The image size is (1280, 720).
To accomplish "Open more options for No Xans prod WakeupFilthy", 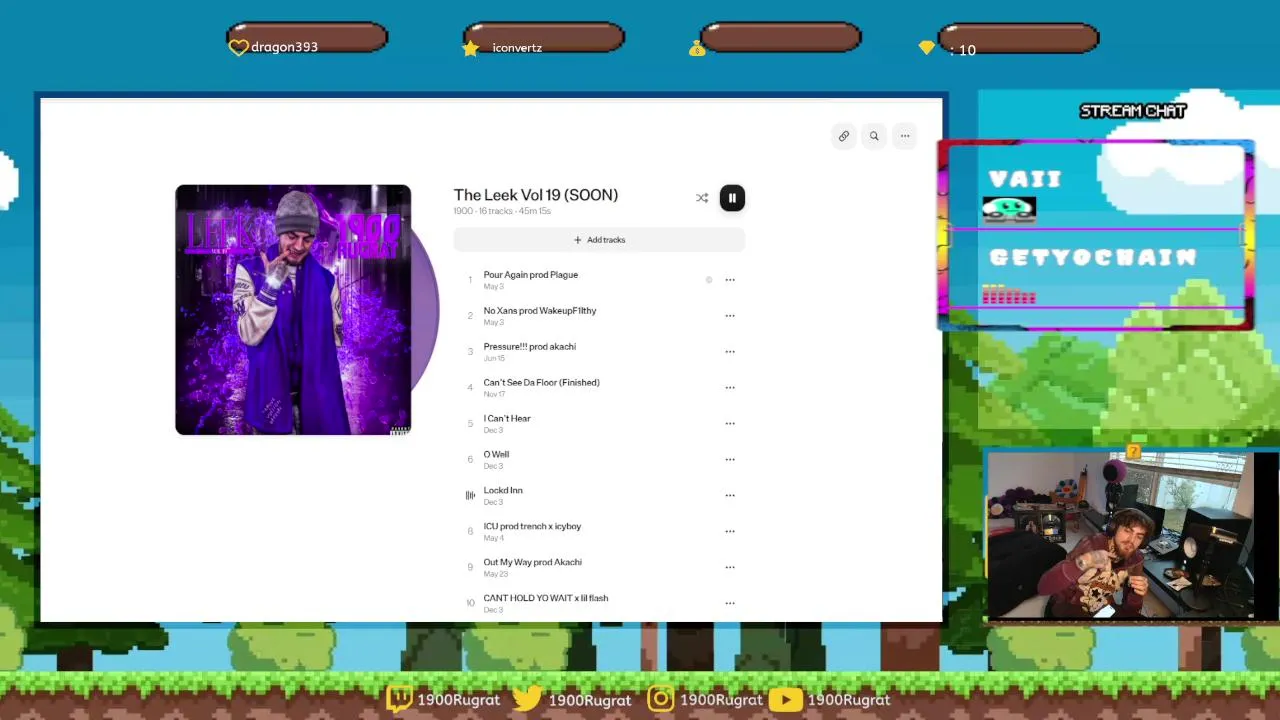I will coord(730,316).
